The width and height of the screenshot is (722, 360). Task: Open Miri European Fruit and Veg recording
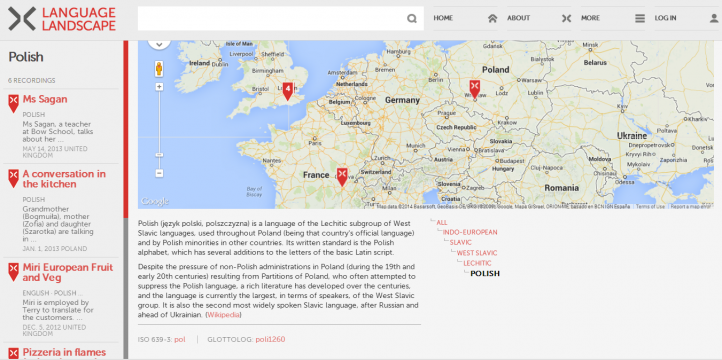coord(68,273)
